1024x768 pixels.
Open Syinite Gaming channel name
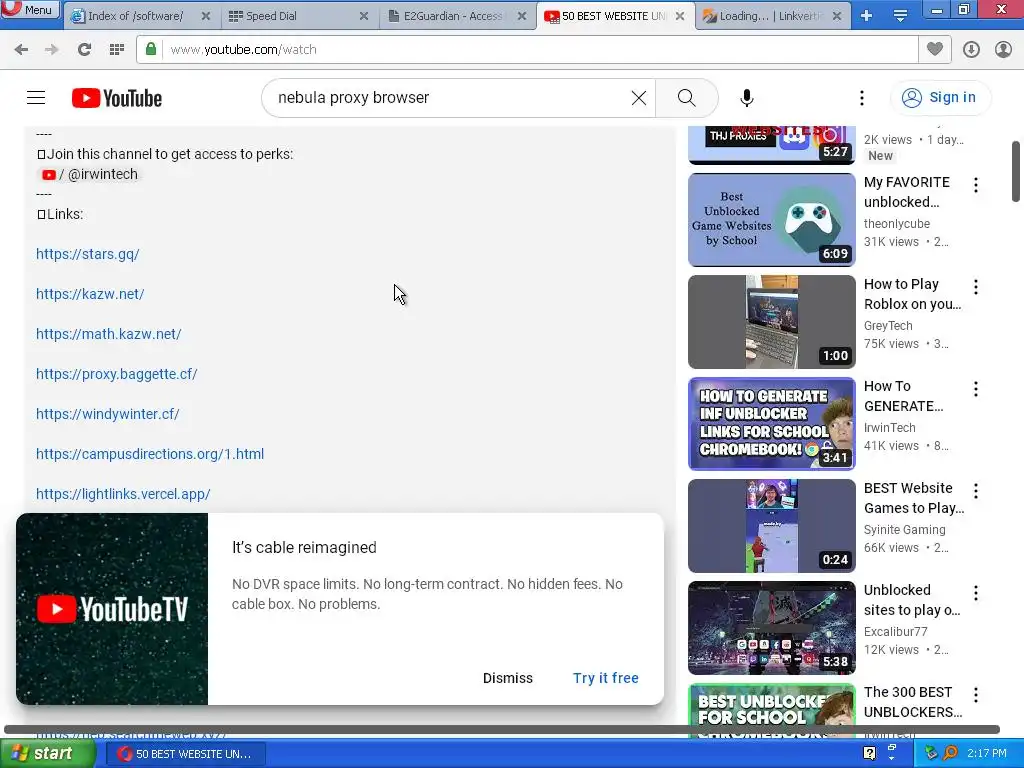click(x=904, y=530)
